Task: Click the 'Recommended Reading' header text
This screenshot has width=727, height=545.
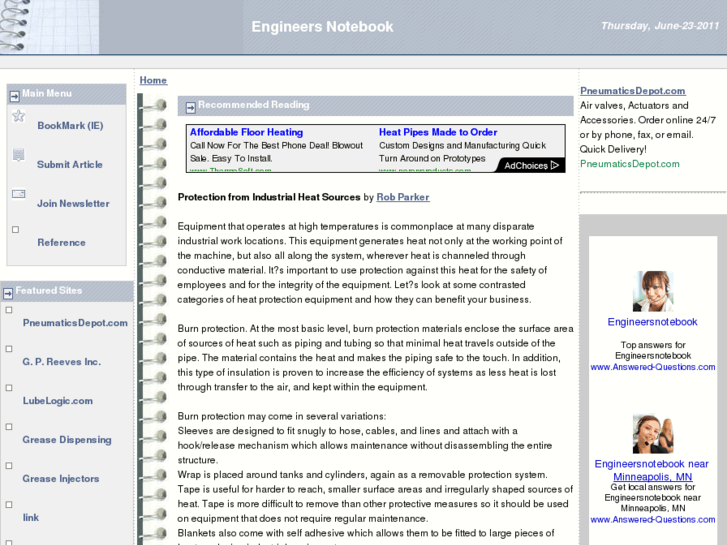Action: click(254, 105)
